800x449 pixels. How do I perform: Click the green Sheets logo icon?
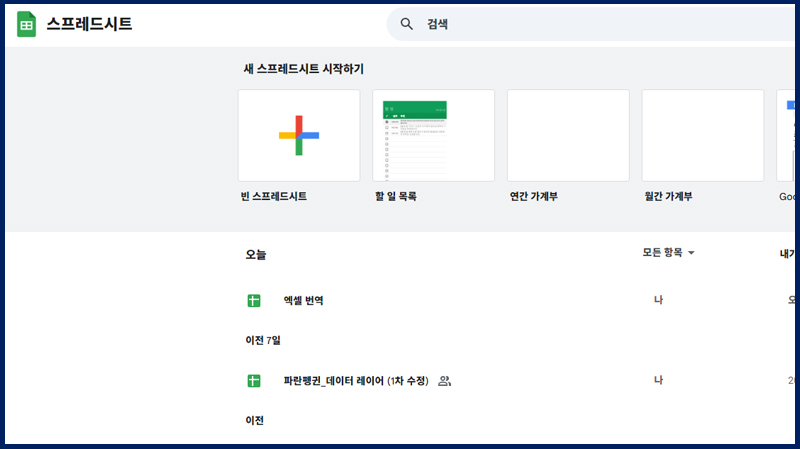point(27,24)
